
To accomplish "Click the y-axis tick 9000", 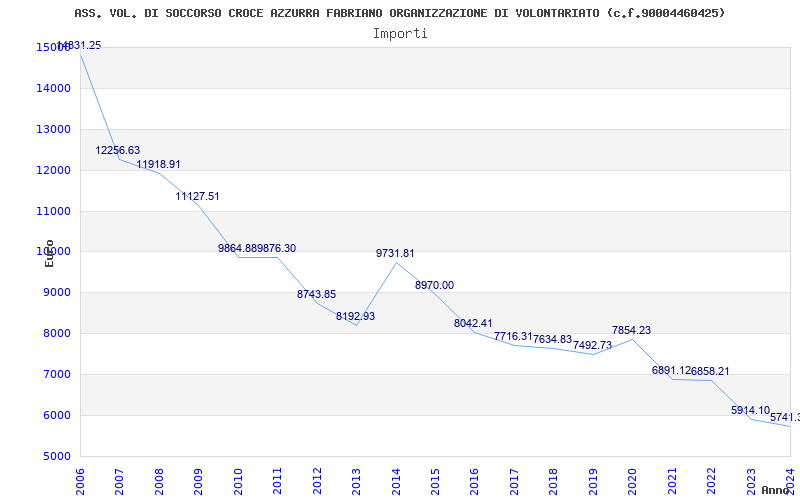I will coord(57,293).
